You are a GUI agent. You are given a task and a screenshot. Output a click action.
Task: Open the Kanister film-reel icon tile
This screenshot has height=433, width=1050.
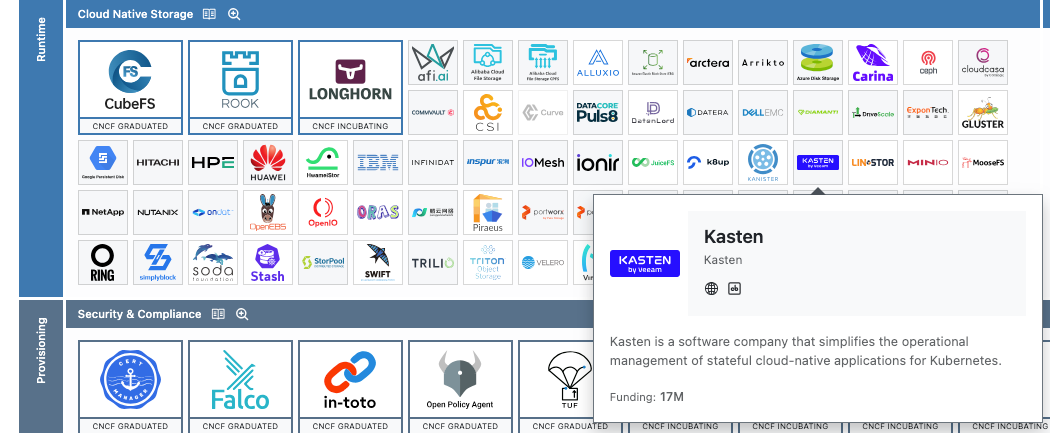tap(762, 162)
